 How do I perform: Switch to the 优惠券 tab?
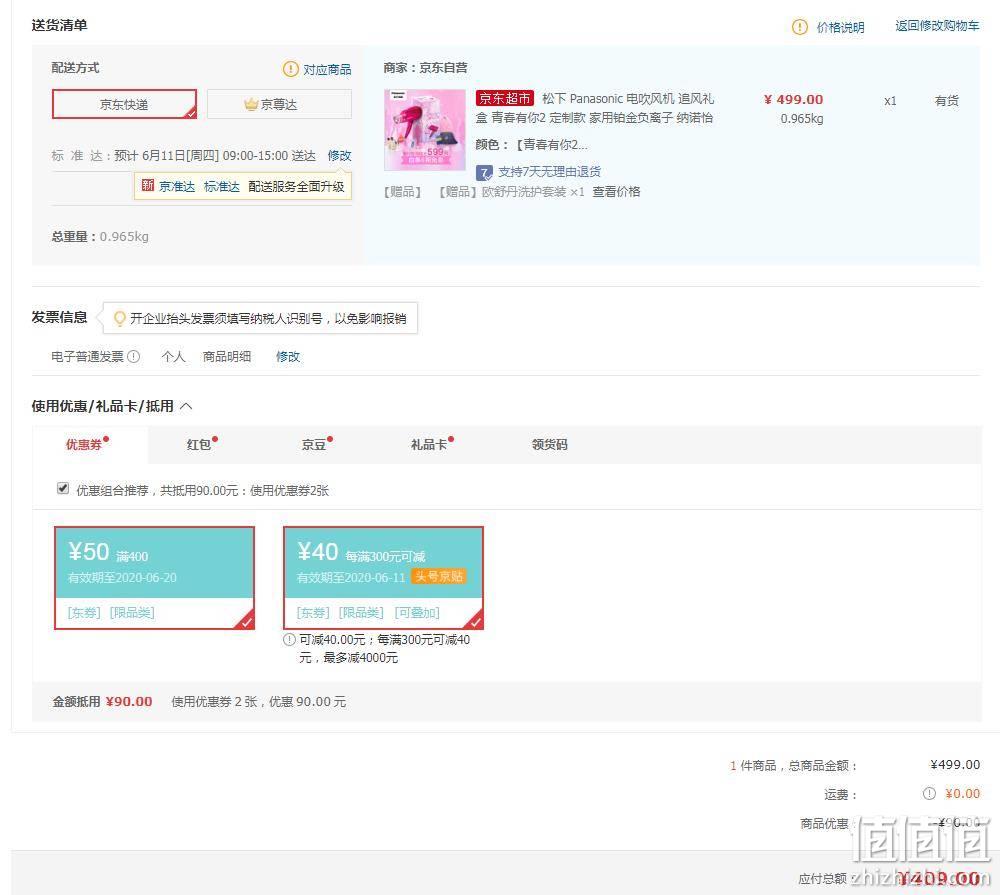(x=90, y=444)
